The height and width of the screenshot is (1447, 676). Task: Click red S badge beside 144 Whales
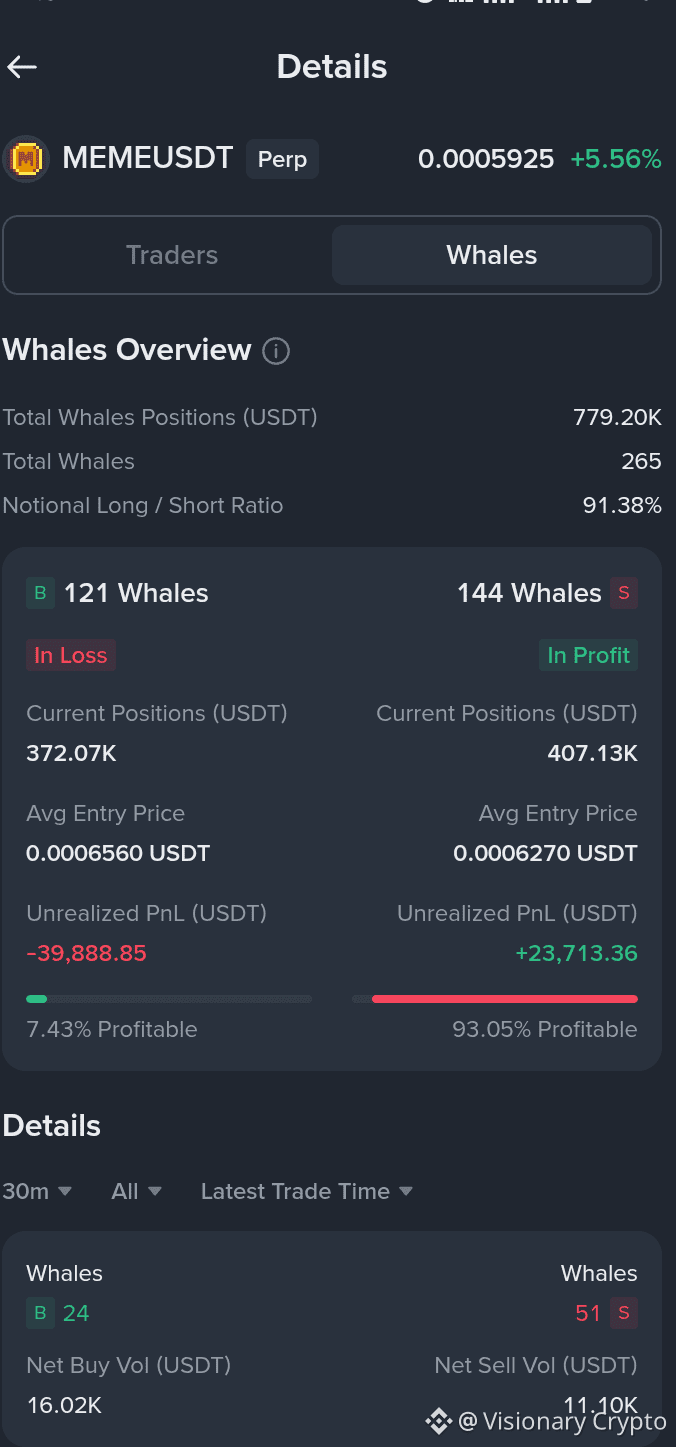click(624, 593)
